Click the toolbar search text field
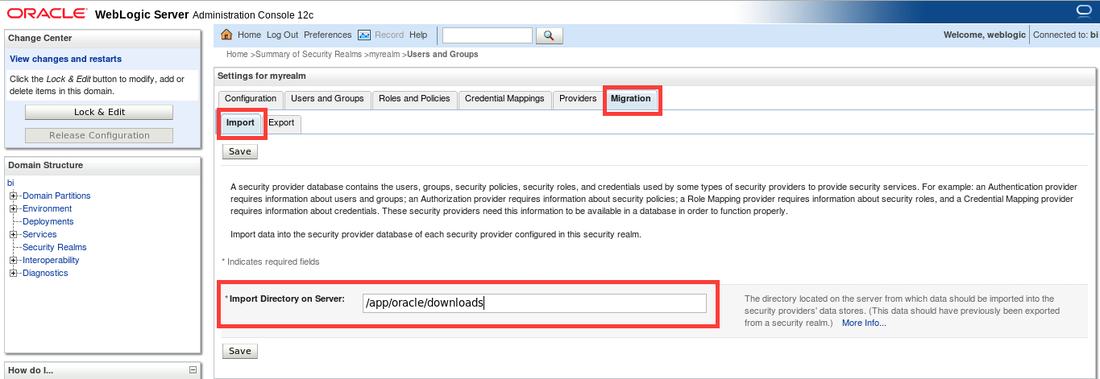The width and height of the screenshot is (1100, 379). (x=488, y=35)
